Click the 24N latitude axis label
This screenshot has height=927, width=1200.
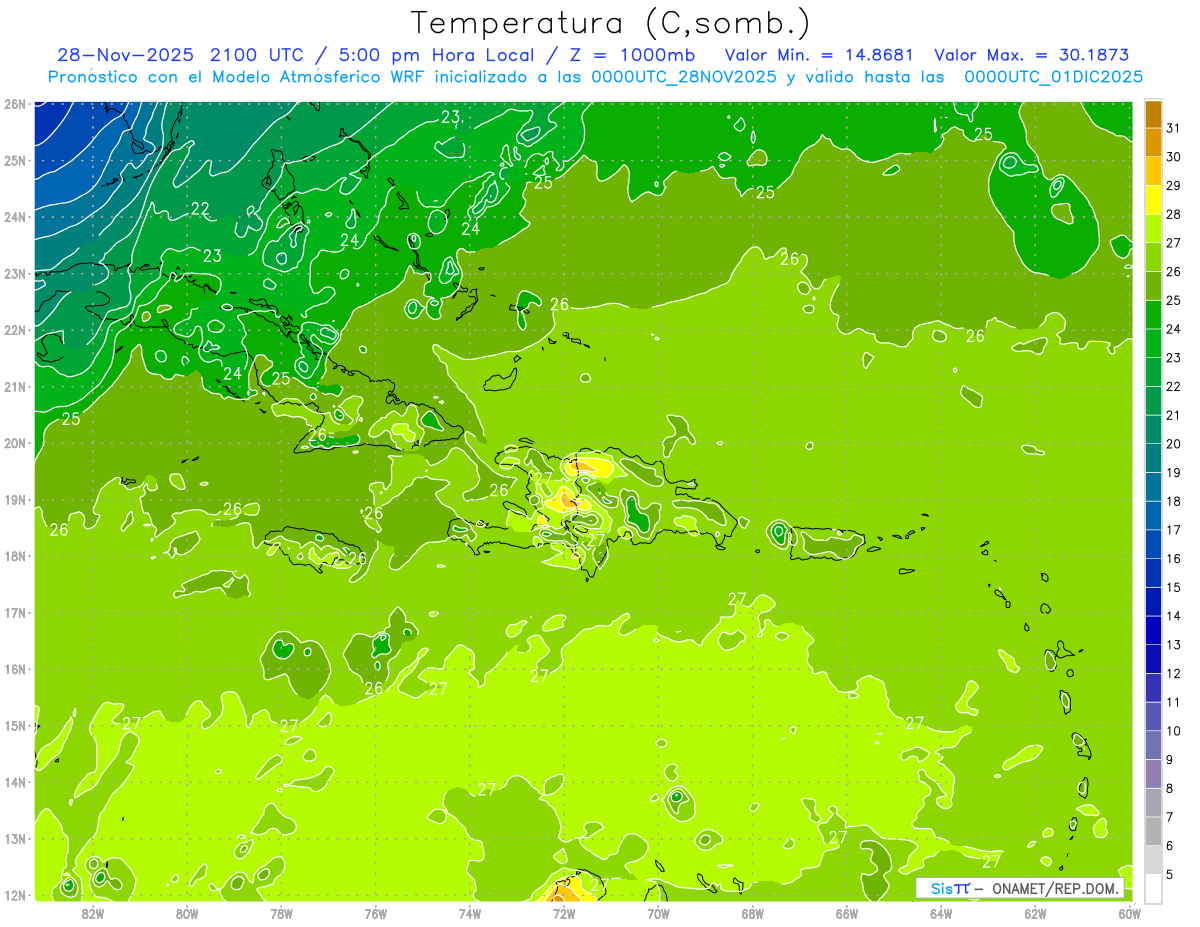point(15,217)
